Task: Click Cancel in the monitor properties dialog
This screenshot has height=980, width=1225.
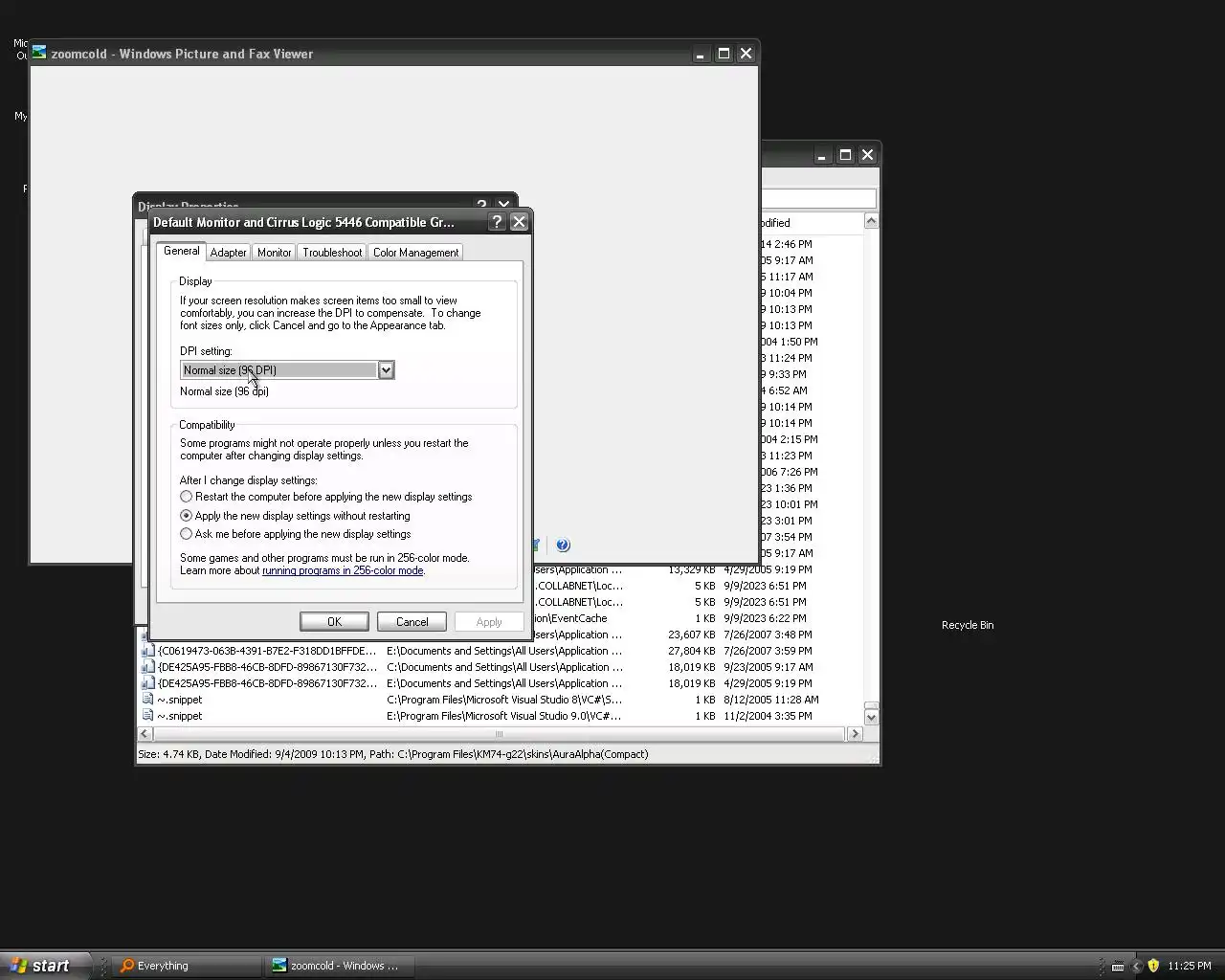Action: click(412, 622)
